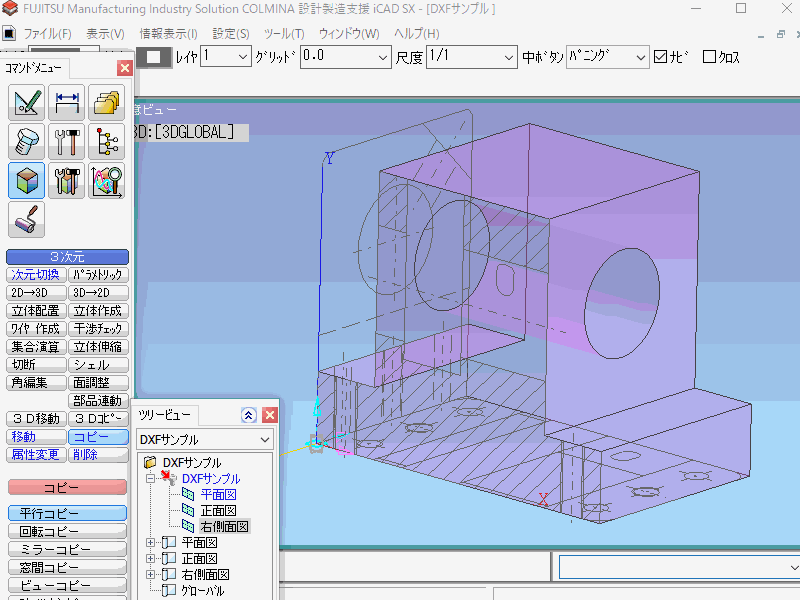This screenshot has width=800, height=600.
Task: Click the 干渉チェック button
Action: click(97, 328)
